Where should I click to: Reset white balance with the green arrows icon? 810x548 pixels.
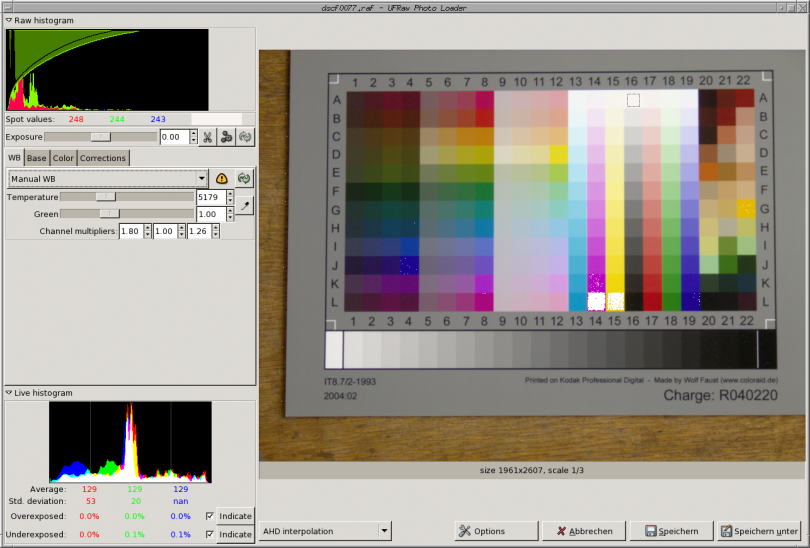point(243,178)
